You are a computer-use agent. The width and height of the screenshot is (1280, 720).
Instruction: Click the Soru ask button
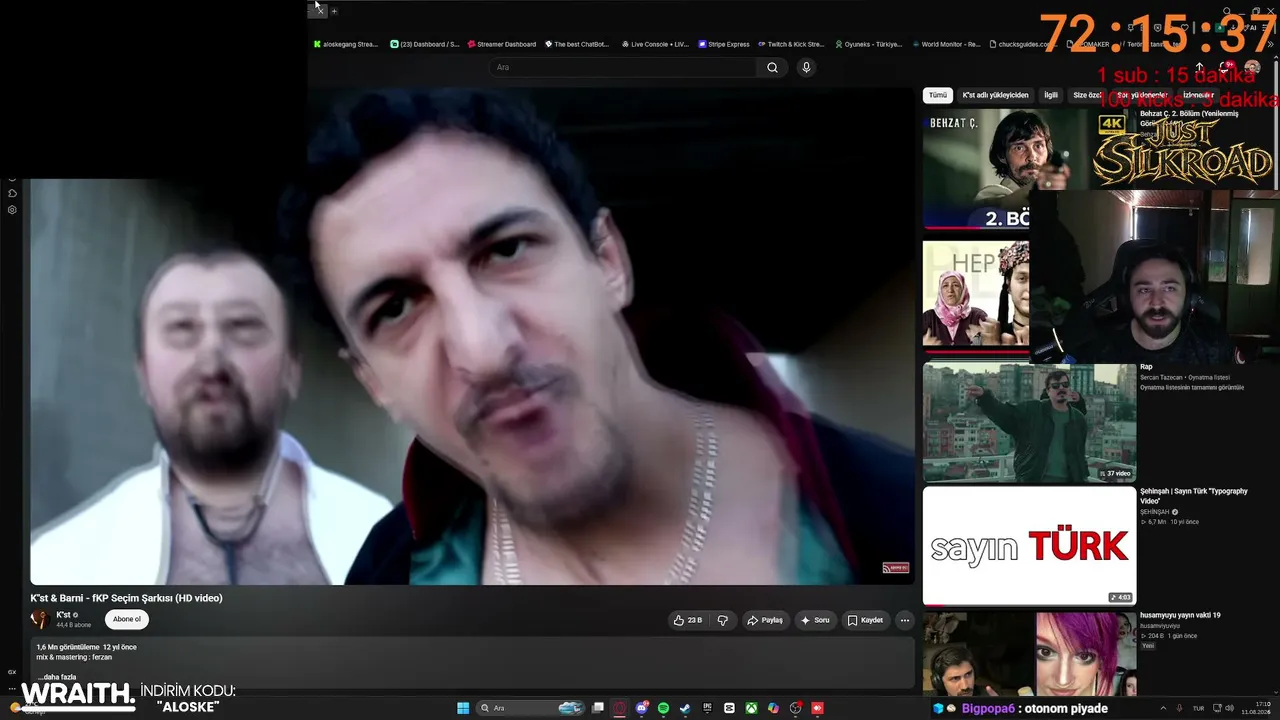[x=815, y=620]
